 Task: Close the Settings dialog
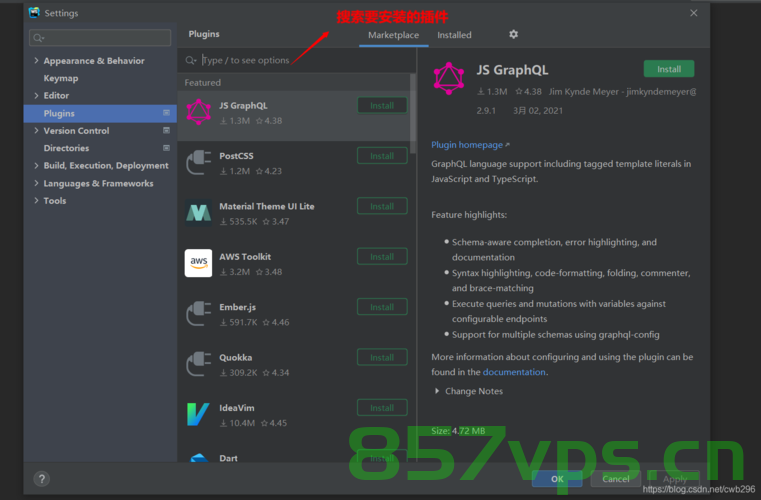pyautogui.click(x=694, y=13)
